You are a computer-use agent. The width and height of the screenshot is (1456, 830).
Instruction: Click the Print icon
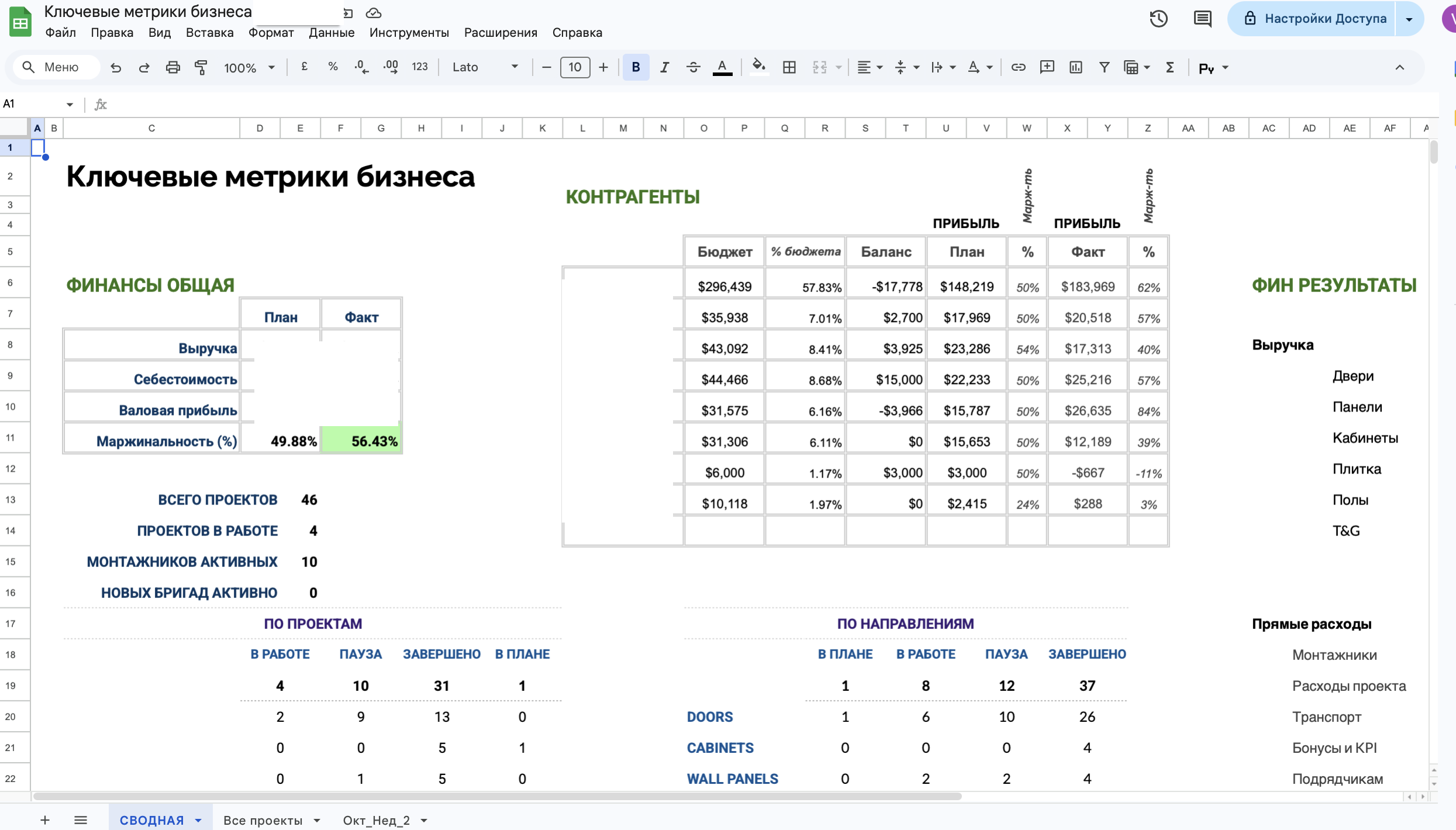(172, 67)
